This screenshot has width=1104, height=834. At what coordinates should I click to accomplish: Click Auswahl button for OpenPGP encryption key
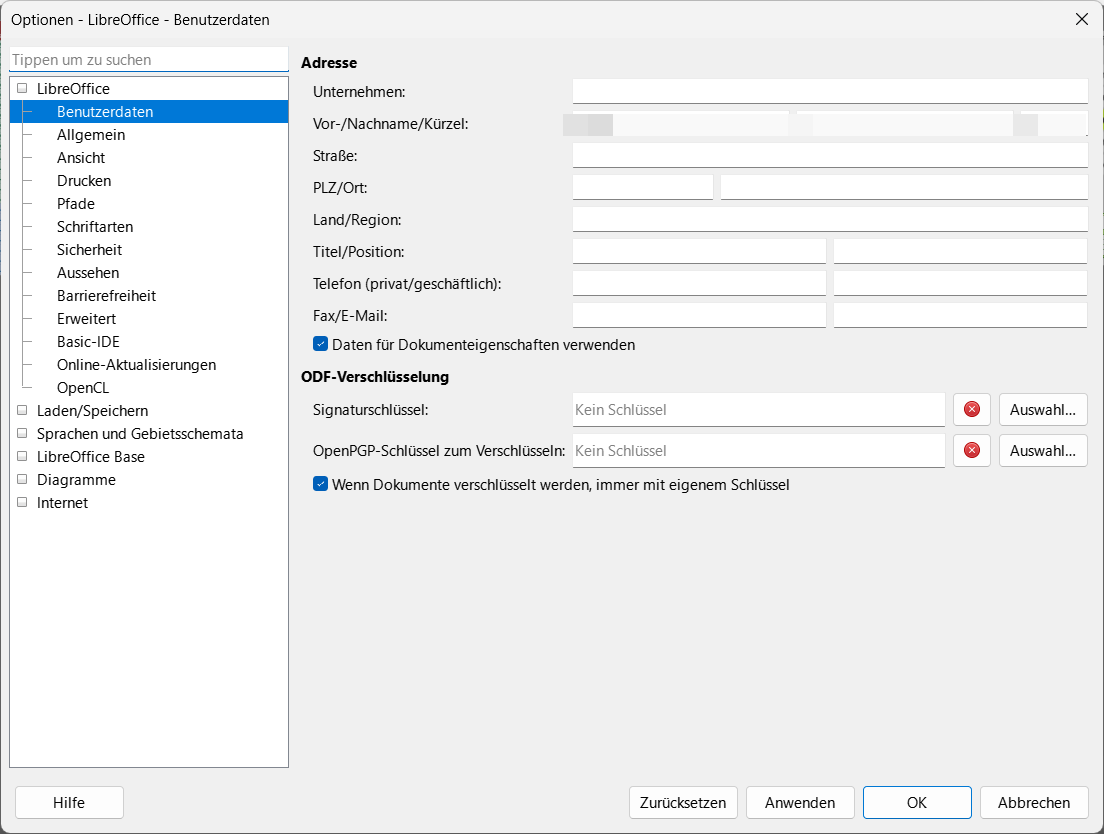point(1043,450)
